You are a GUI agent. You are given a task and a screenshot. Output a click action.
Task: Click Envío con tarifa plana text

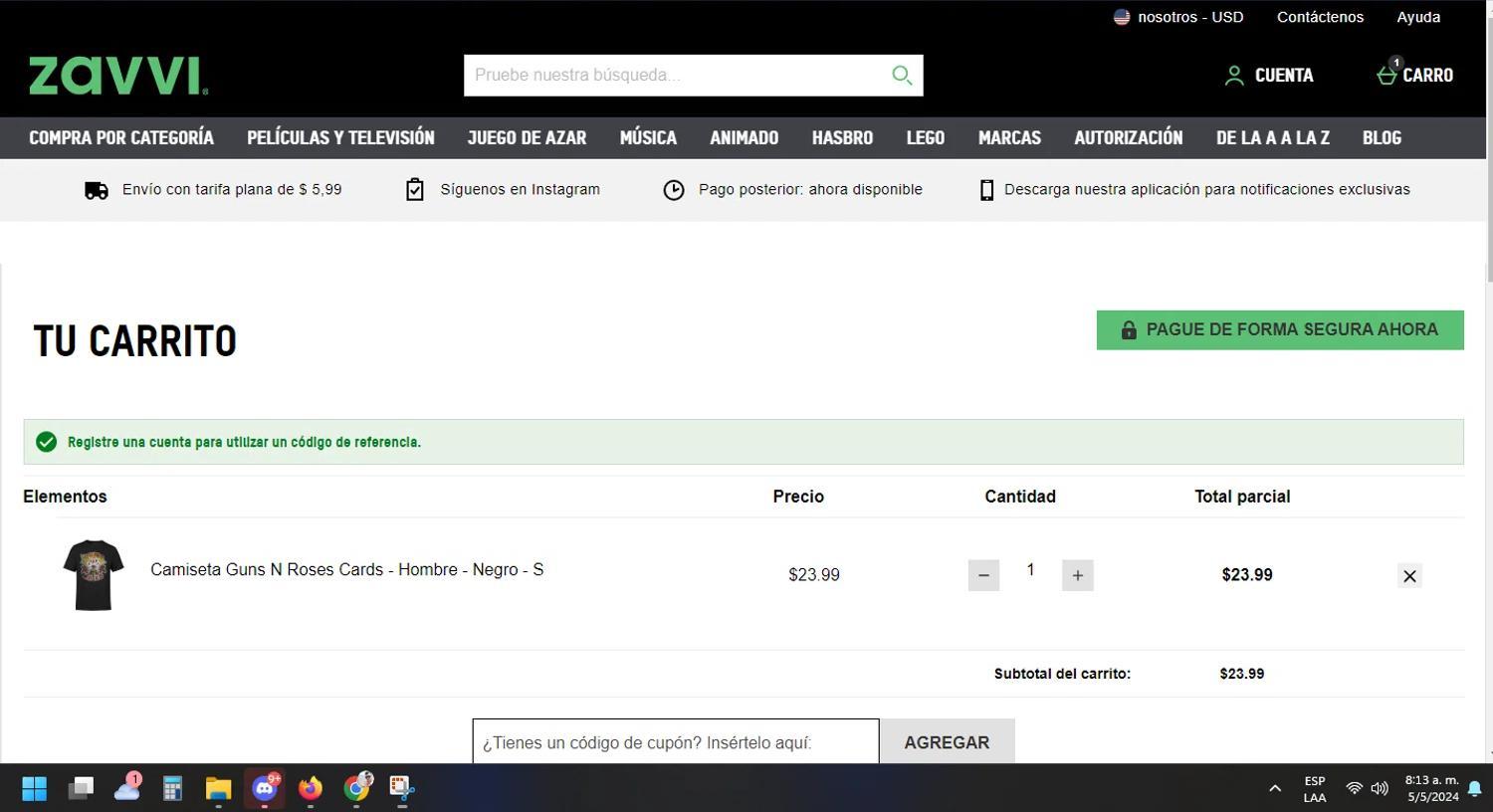point(232,190)
